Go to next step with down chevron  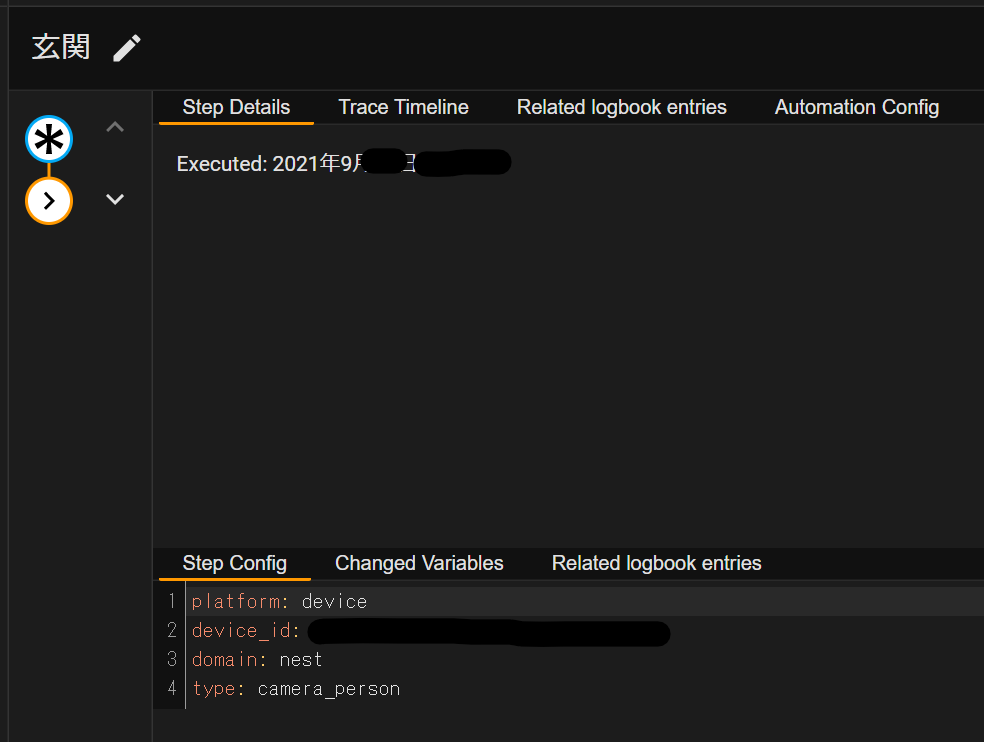tap(115, 199)
